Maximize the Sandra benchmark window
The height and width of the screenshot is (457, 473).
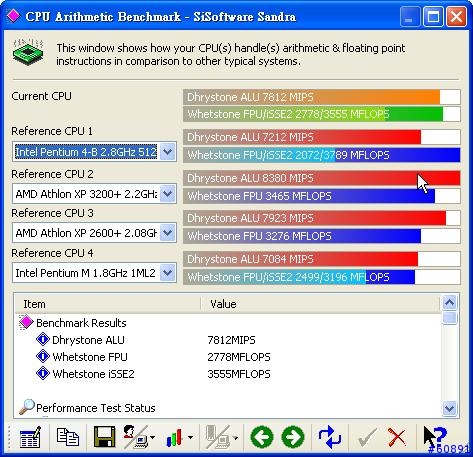(x=433, y=16)
